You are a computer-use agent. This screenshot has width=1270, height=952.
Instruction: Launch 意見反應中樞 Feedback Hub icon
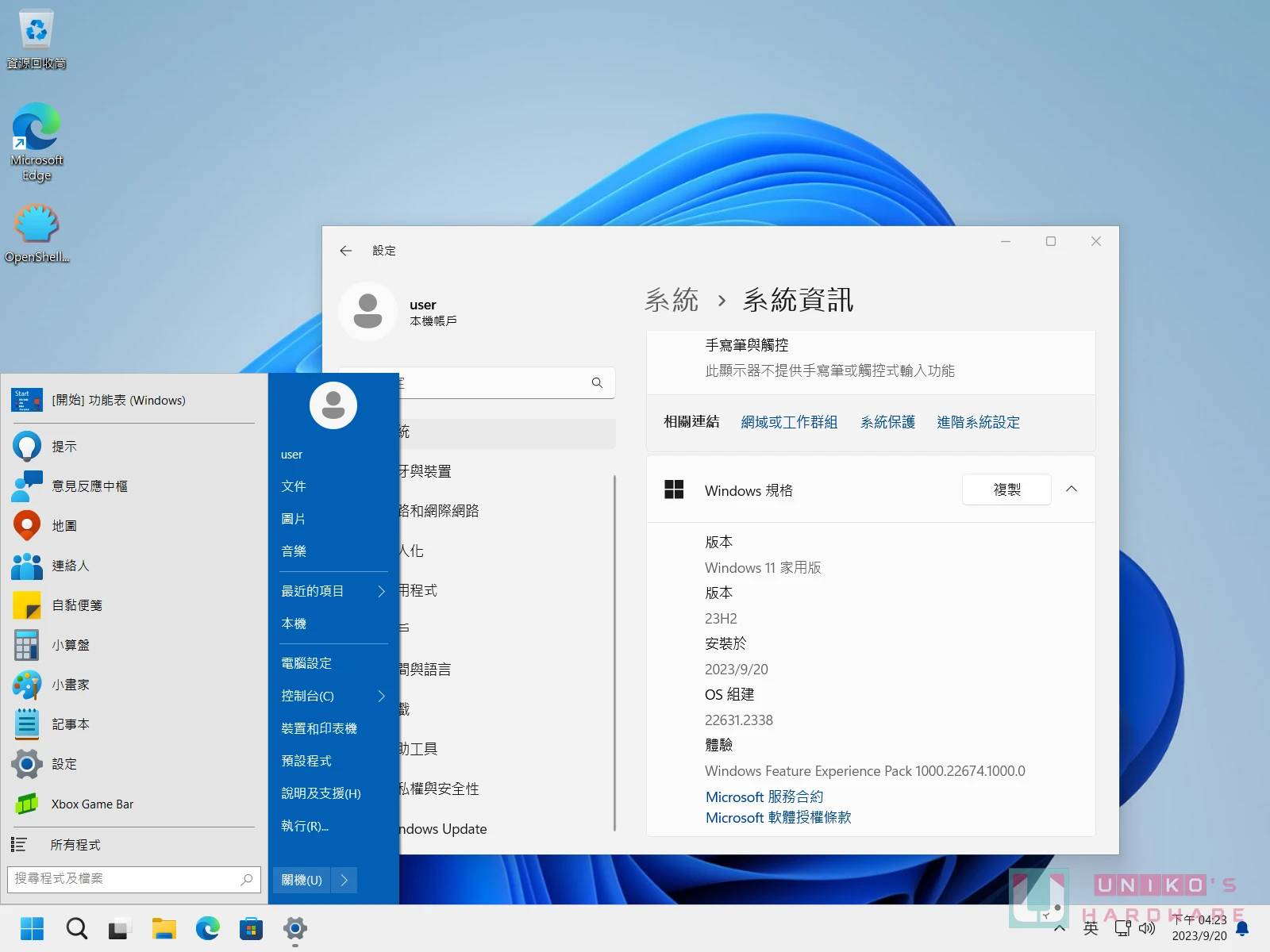coord(27,486)
